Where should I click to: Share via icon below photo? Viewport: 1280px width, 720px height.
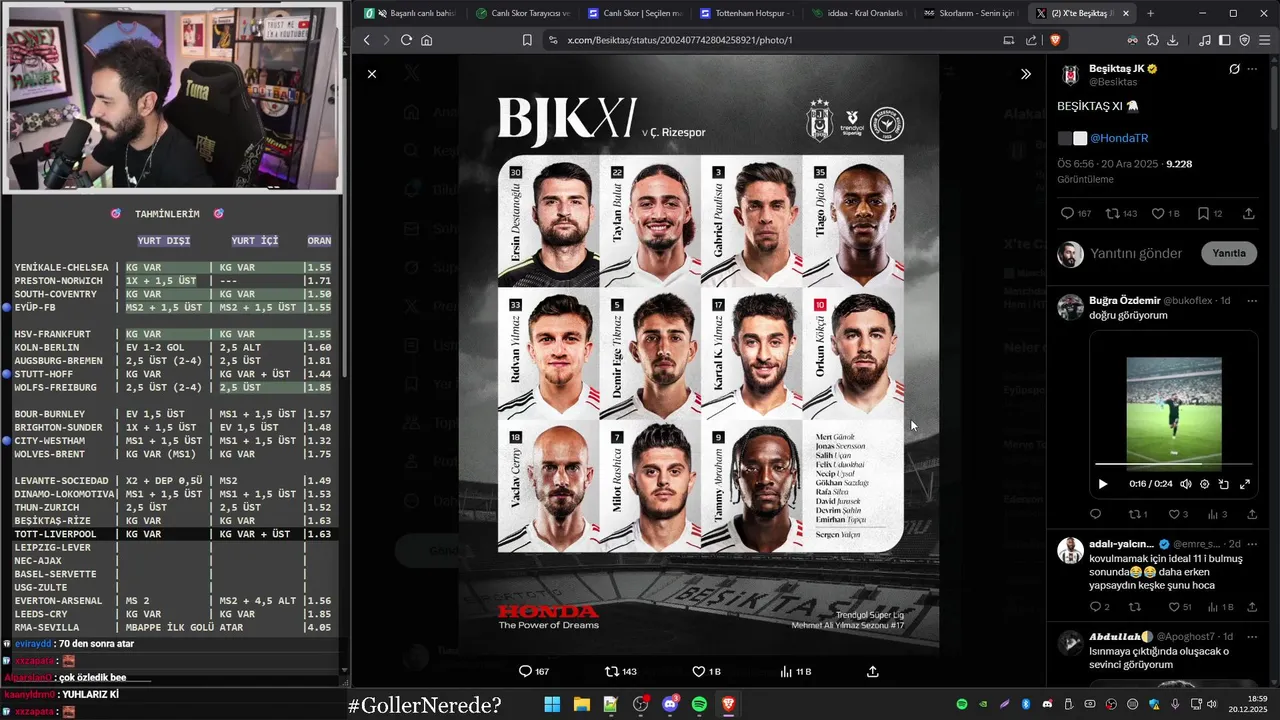point(872,671)
